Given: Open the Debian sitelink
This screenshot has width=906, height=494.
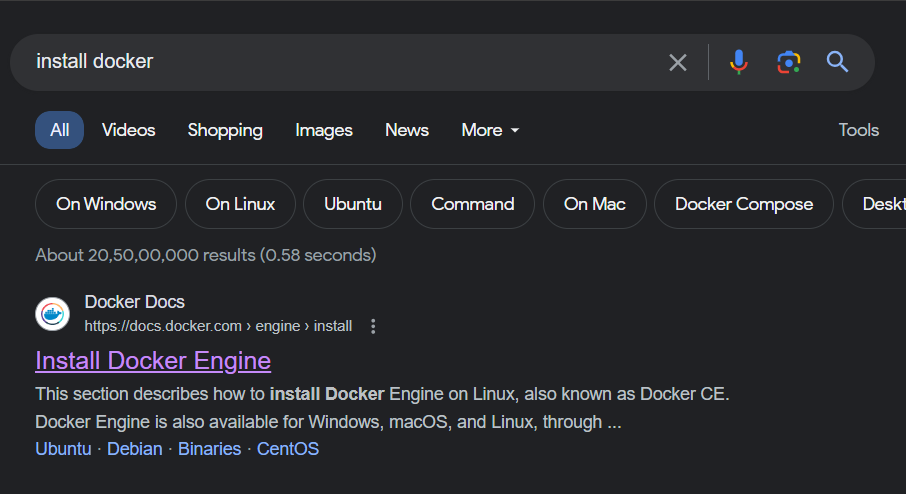Looking at the screenshot, I should [135, 449].
